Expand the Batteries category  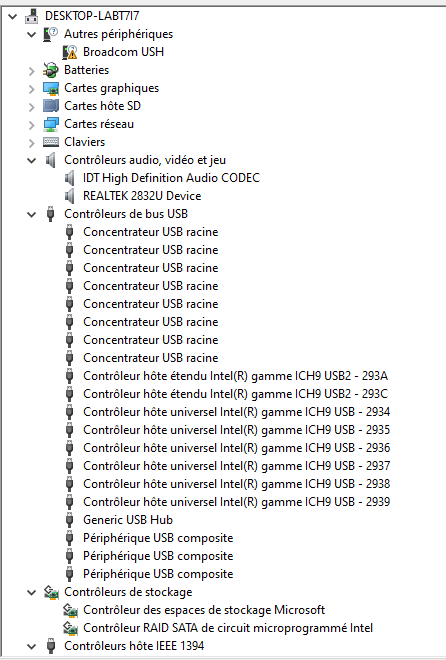point(32,71)
